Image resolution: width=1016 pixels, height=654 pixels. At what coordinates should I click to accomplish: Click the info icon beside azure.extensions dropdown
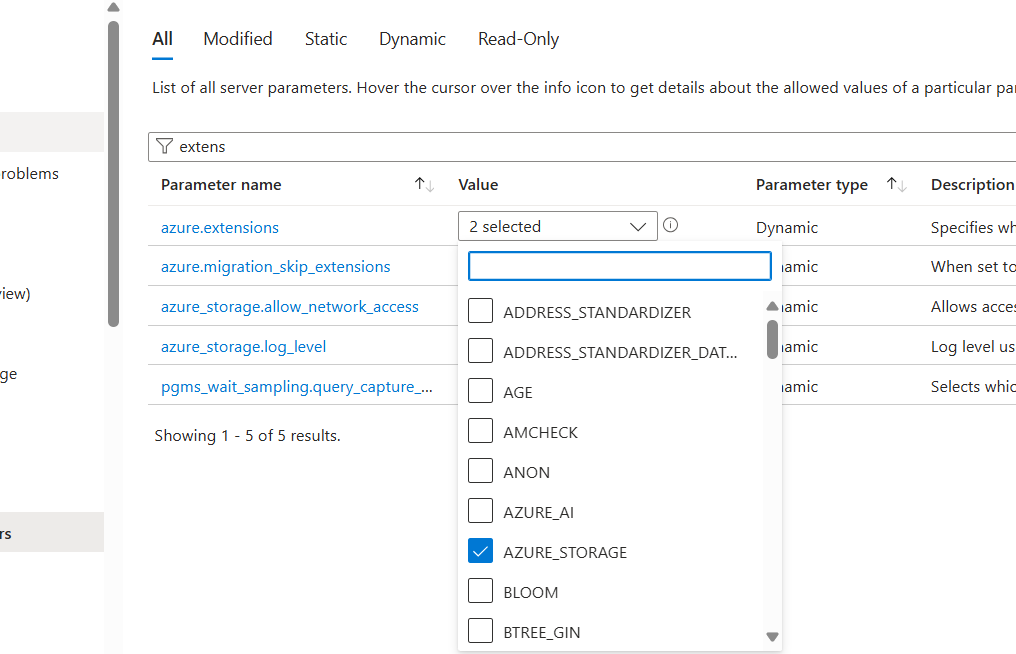671,225
